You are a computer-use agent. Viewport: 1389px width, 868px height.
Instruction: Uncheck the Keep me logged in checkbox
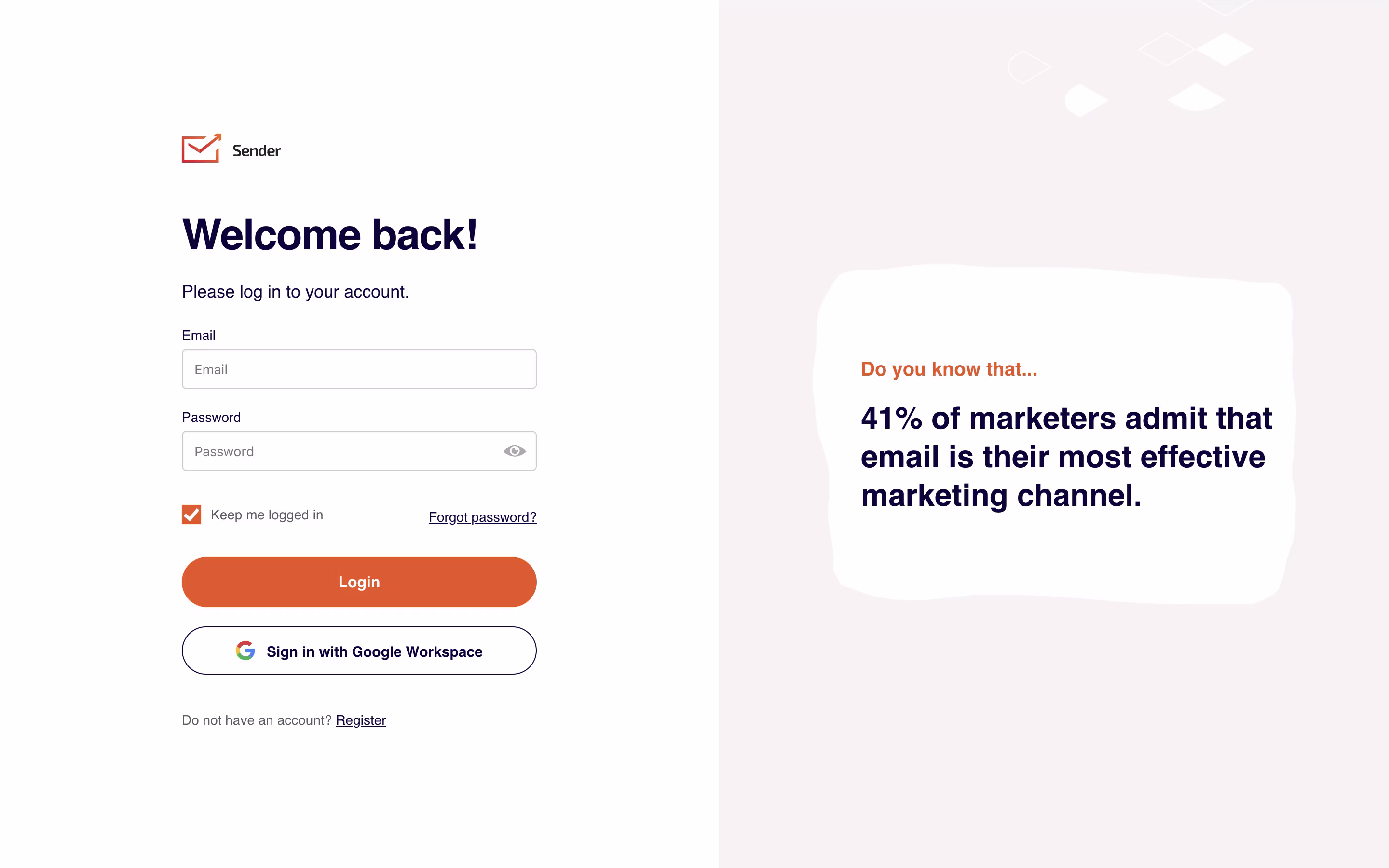pyautogui.click(x=191, y=515)
